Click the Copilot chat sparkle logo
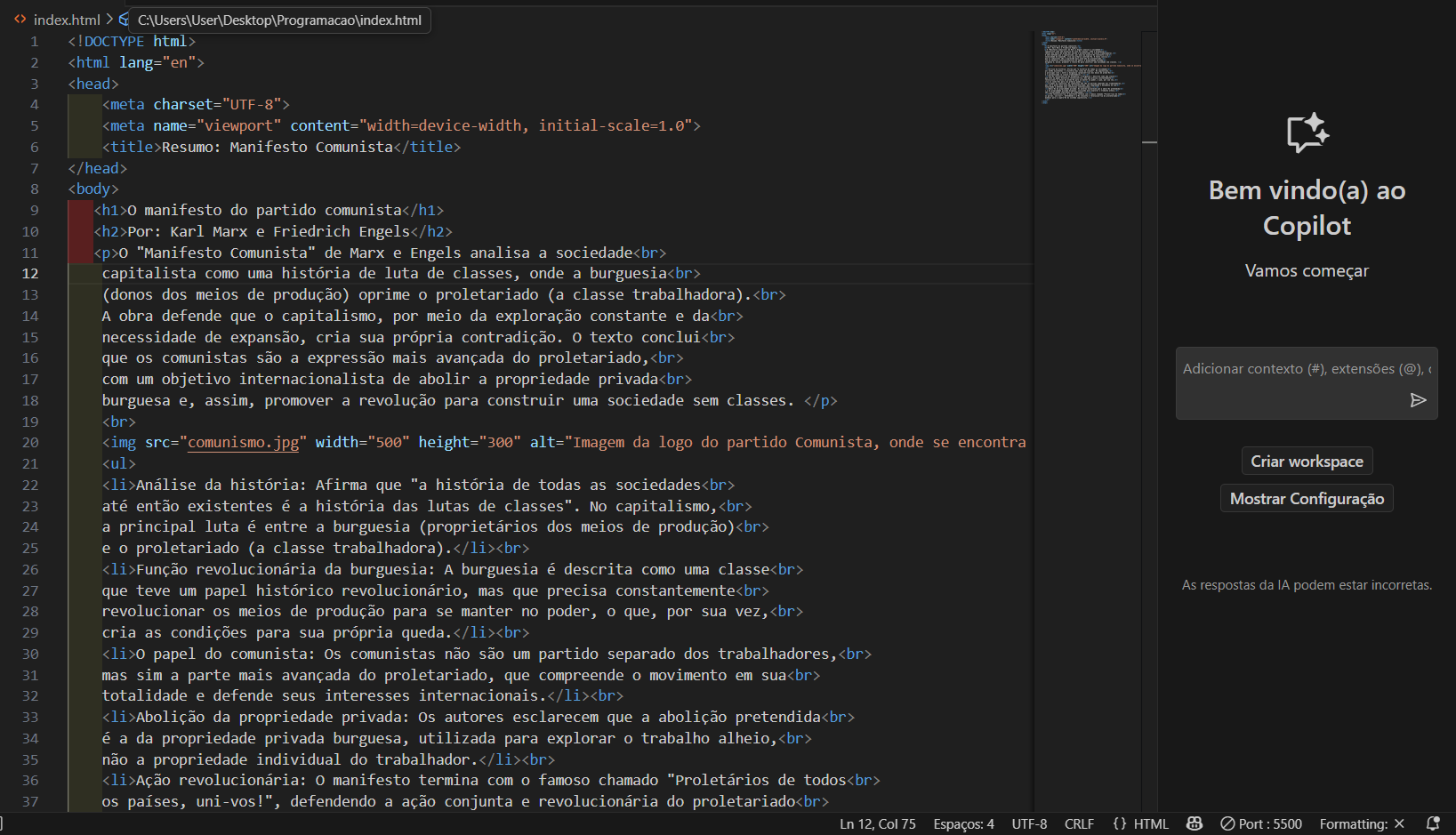1456x835 pixels. (x=1307, y=133)
